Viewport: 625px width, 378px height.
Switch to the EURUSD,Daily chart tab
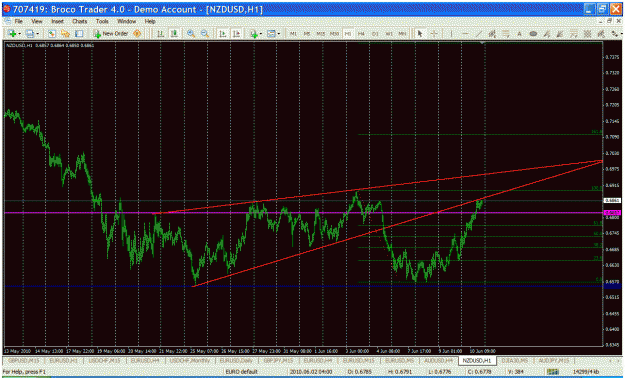coord(236,361)
